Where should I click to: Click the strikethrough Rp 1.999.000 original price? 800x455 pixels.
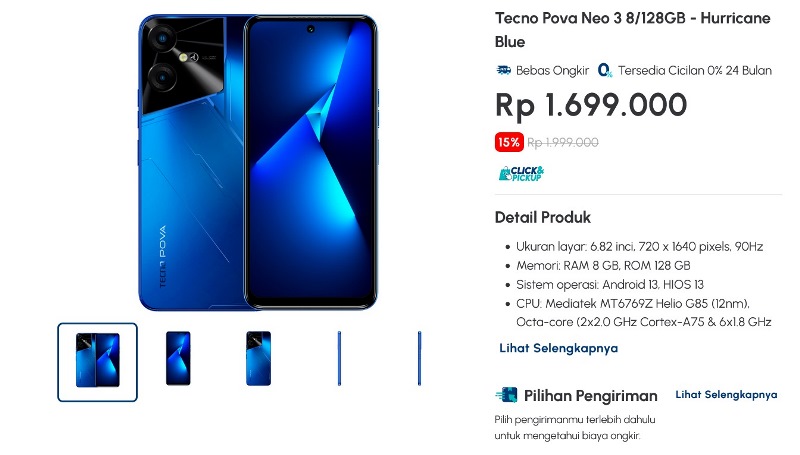pos(563,142)
